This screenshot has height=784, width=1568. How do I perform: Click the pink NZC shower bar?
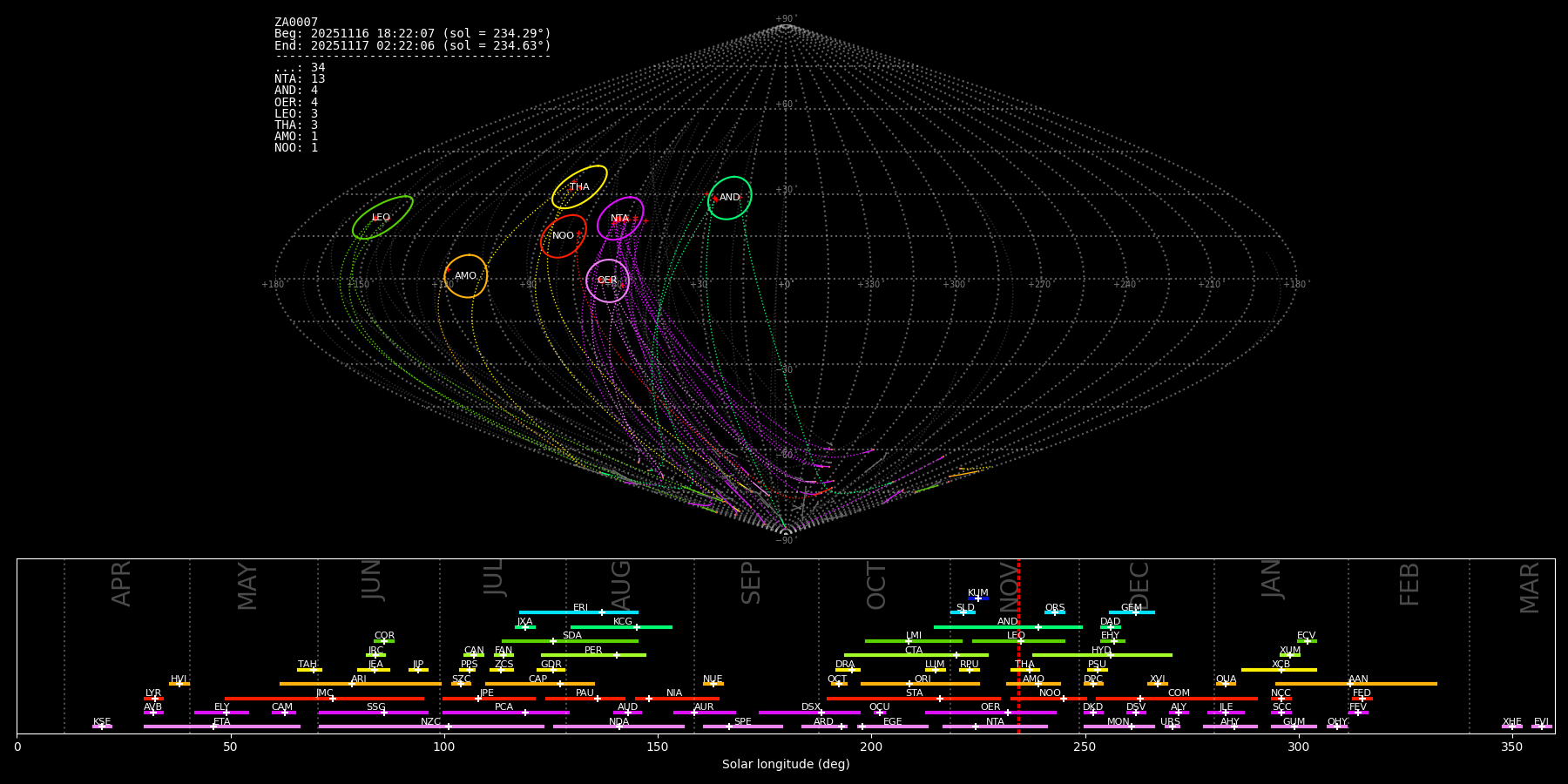pos(431,727)
